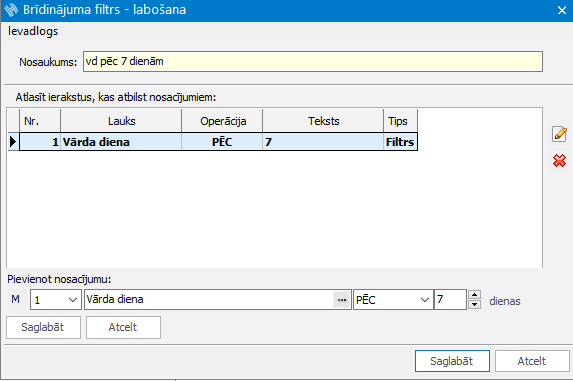Screen dimensions: 573x381
Task: Save the condition with lower-left Saglabāt
Action: tap(43, 327)
